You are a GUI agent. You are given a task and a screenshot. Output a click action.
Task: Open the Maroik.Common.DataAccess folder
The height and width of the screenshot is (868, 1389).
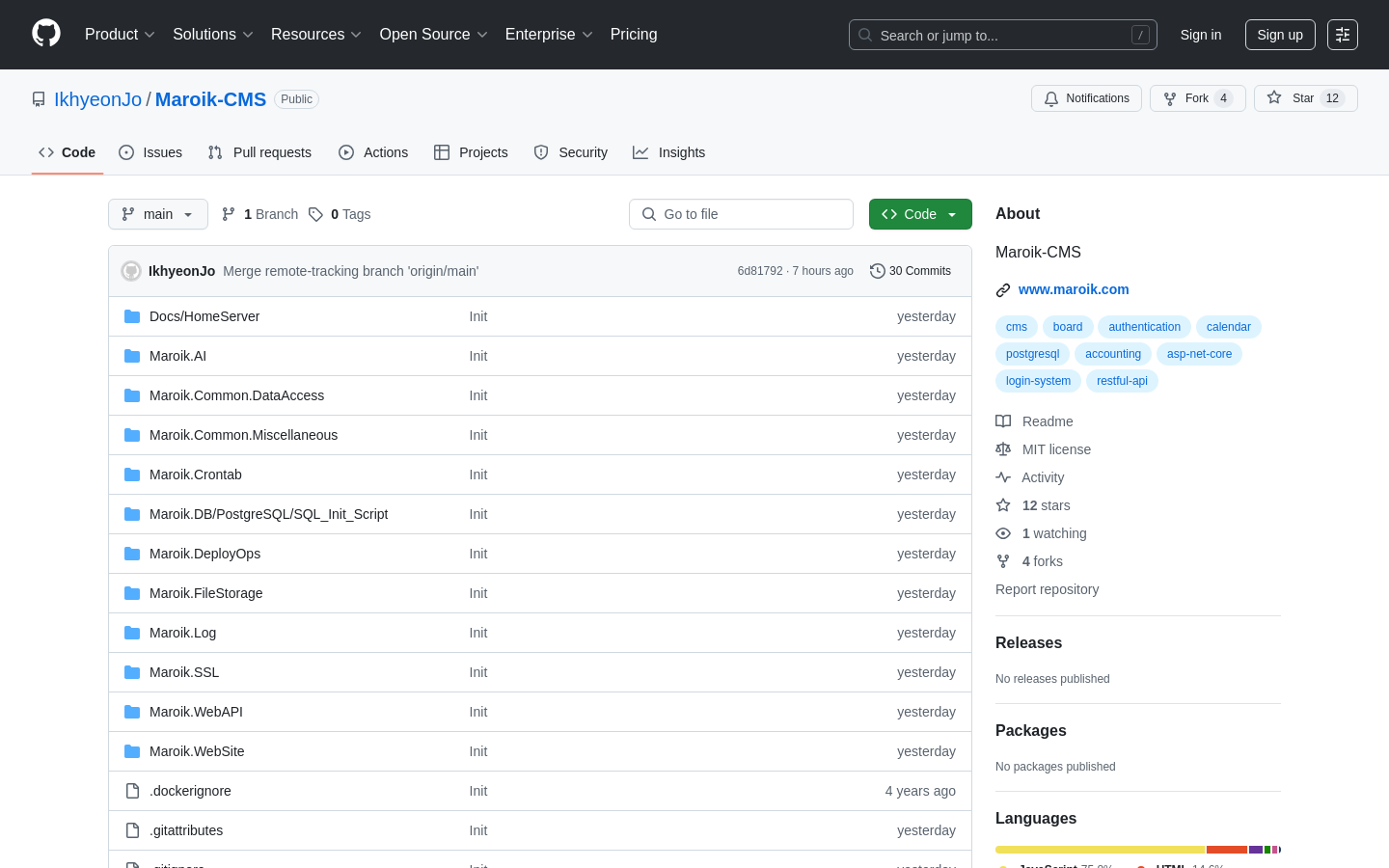click(x=236, y=395)
